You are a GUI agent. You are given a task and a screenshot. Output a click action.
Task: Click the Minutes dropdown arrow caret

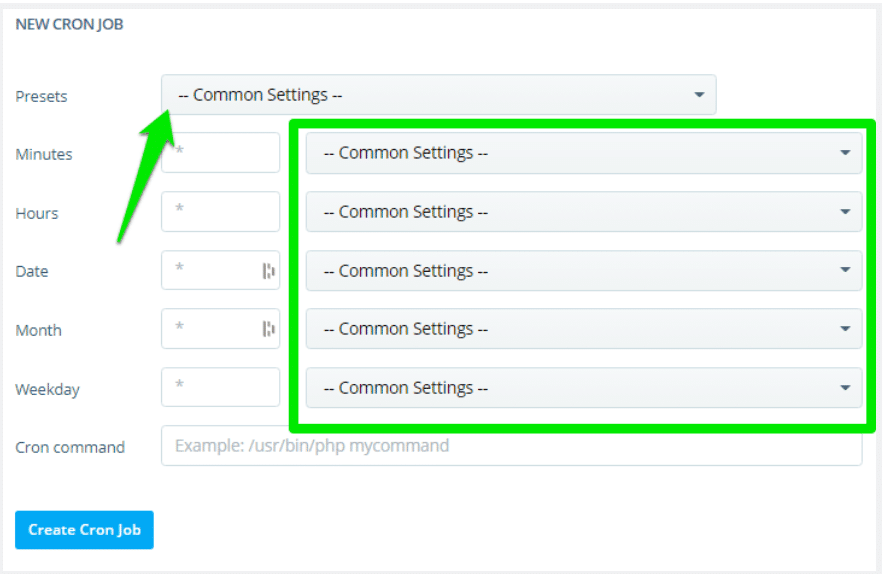pyautogui.click(x=845, y=153)
